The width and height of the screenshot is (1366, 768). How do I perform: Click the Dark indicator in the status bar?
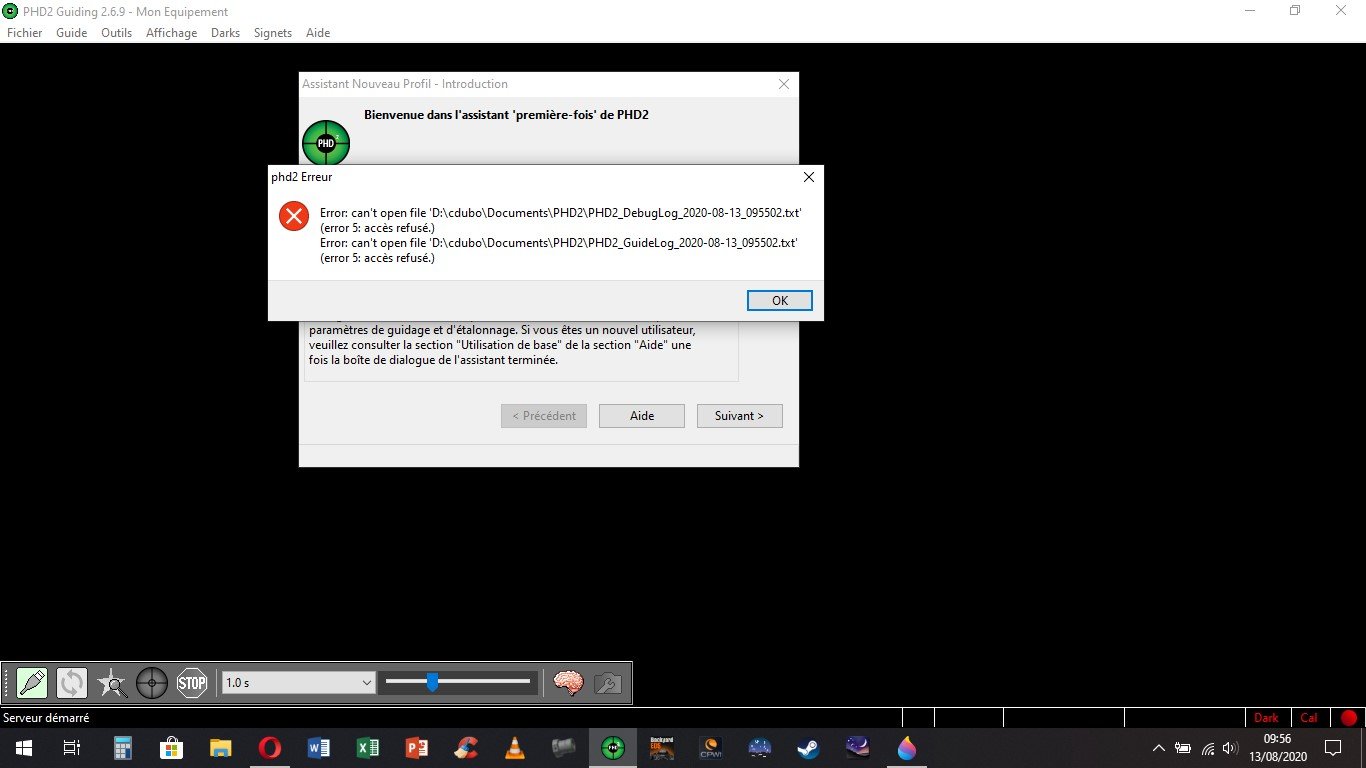[1266, 718]
